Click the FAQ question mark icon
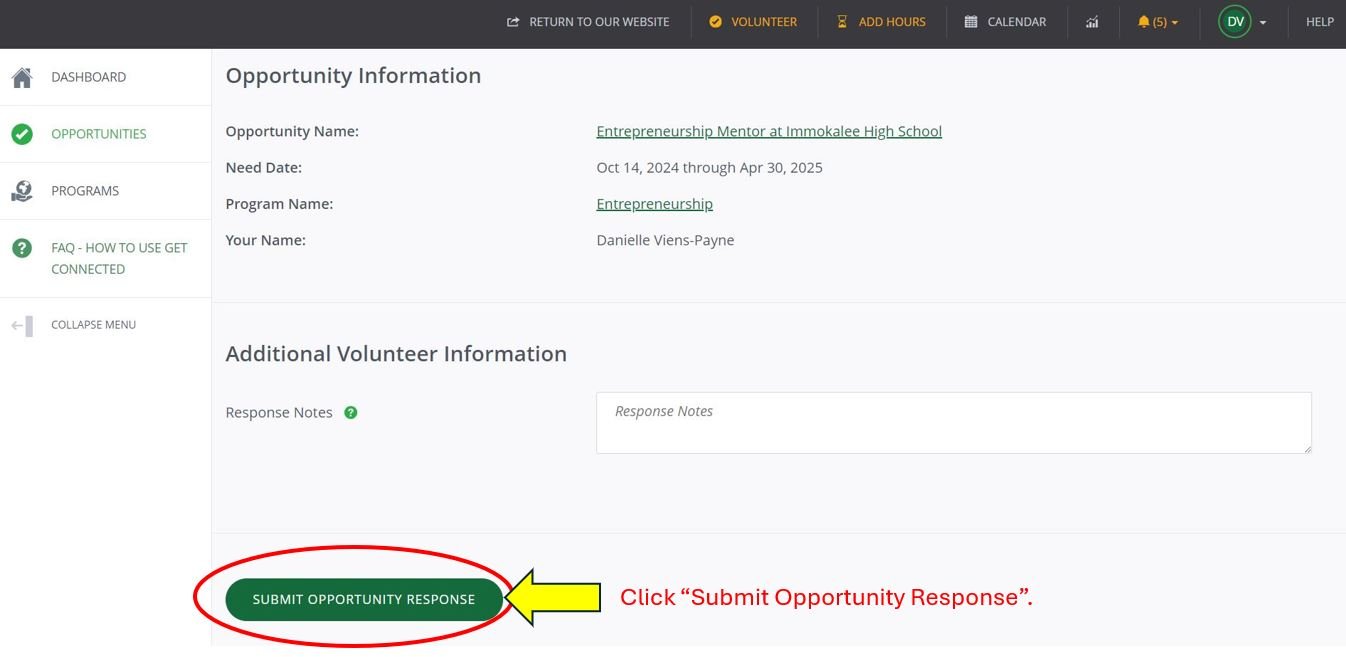Viewport: 1346px width, 657px height. coord(22,248)
